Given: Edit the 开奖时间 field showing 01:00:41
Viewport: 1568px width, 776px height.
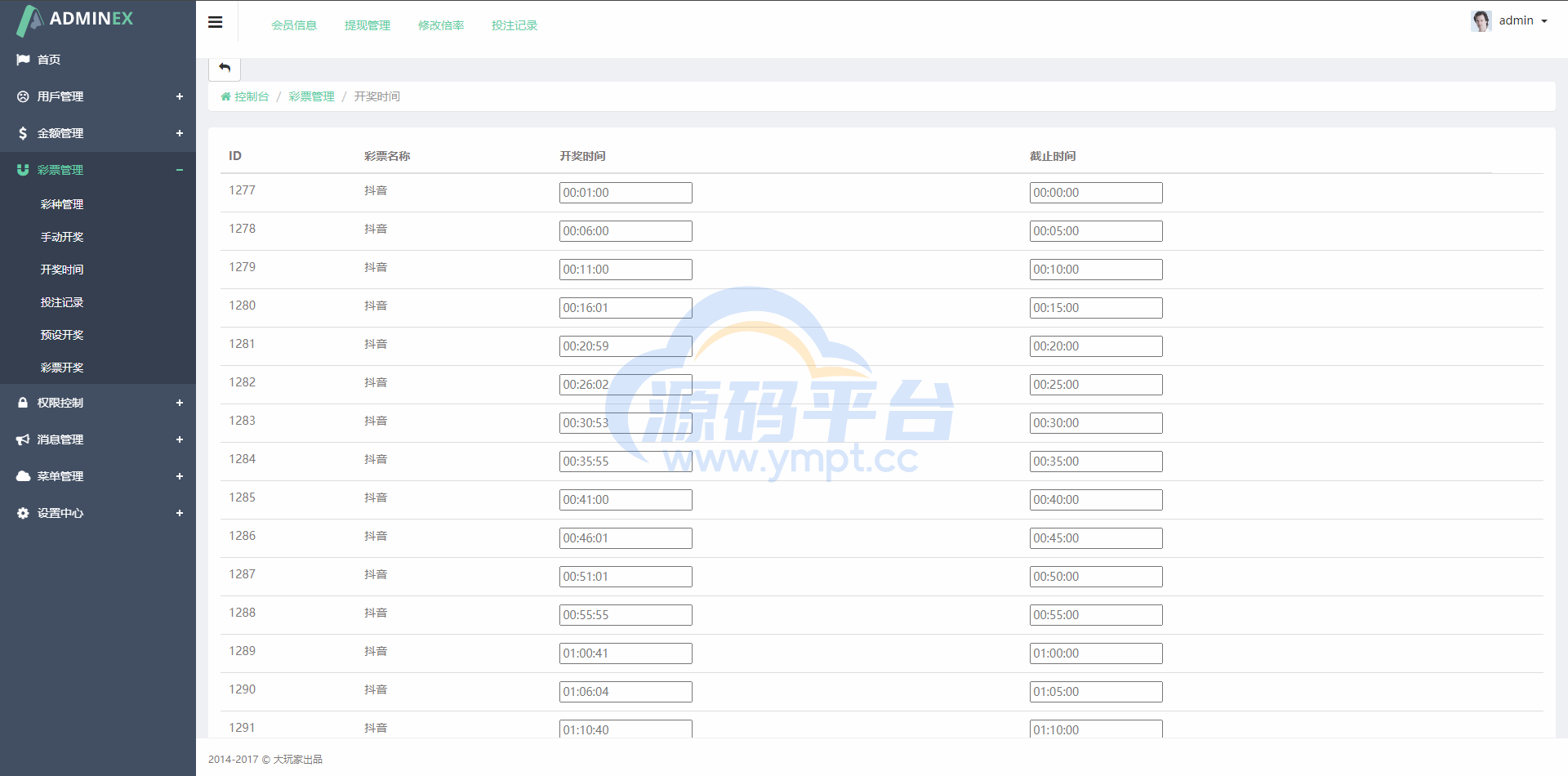Looking at the screenshot, I should point(626,653).
